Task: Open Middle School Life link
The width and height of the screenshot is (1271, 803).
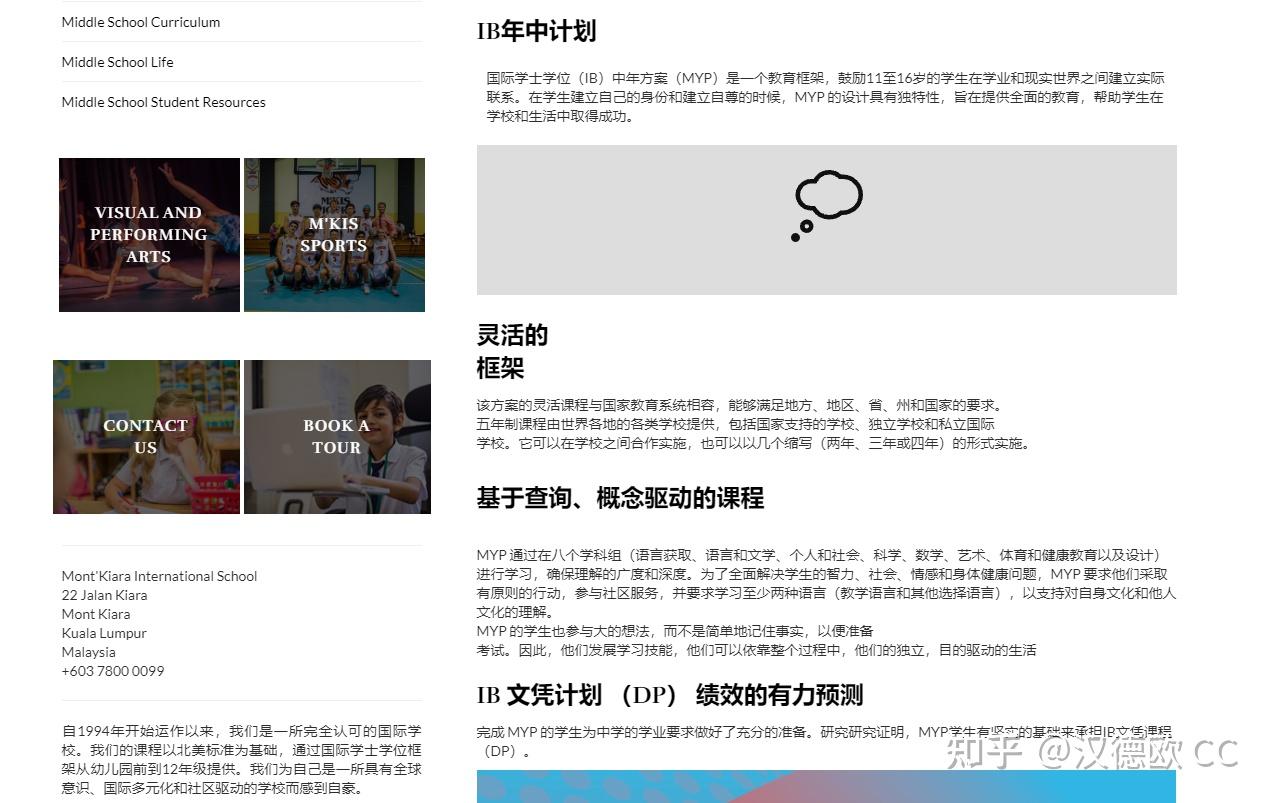Action: point(117,62)
